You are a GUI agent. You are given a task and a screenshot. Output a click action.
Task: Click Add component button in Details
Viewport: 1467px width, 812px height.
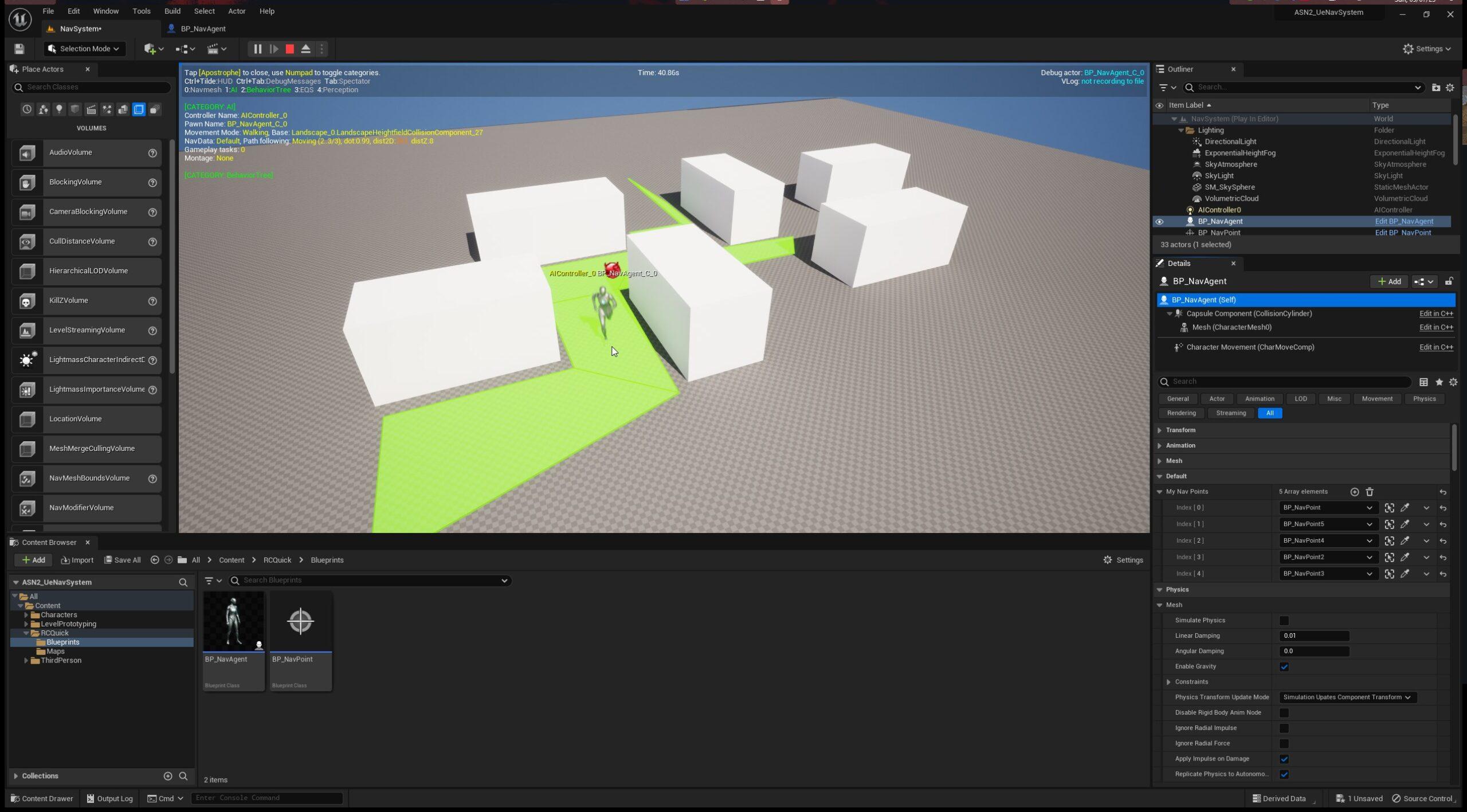pyautogui.click(x=1389, y=281)
